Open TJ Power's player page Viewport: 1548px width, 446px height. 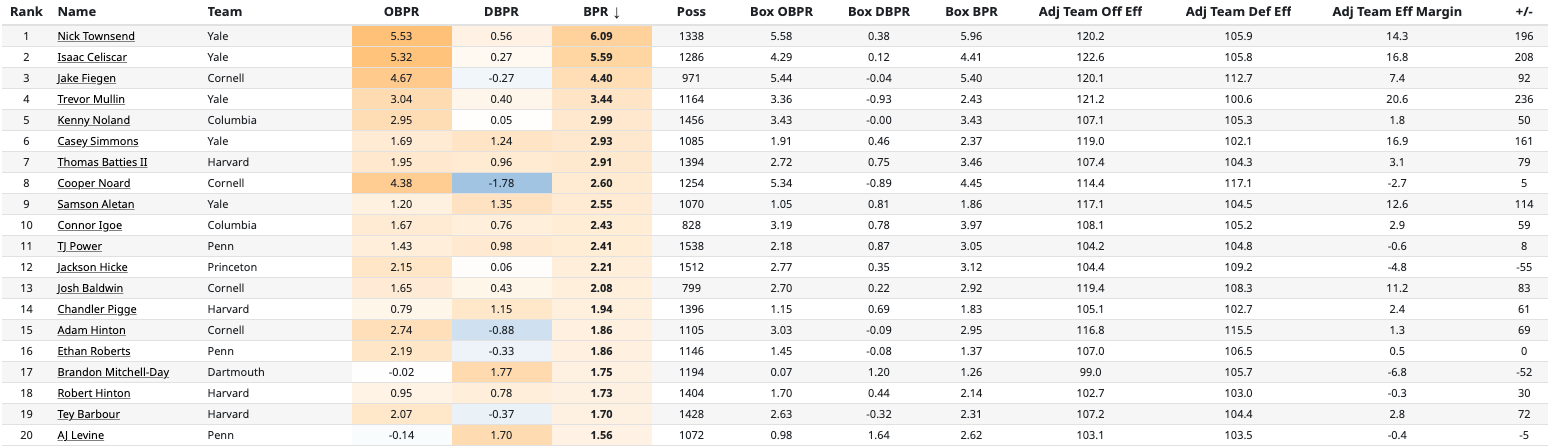pyautogui.click(x=79, y=246)
